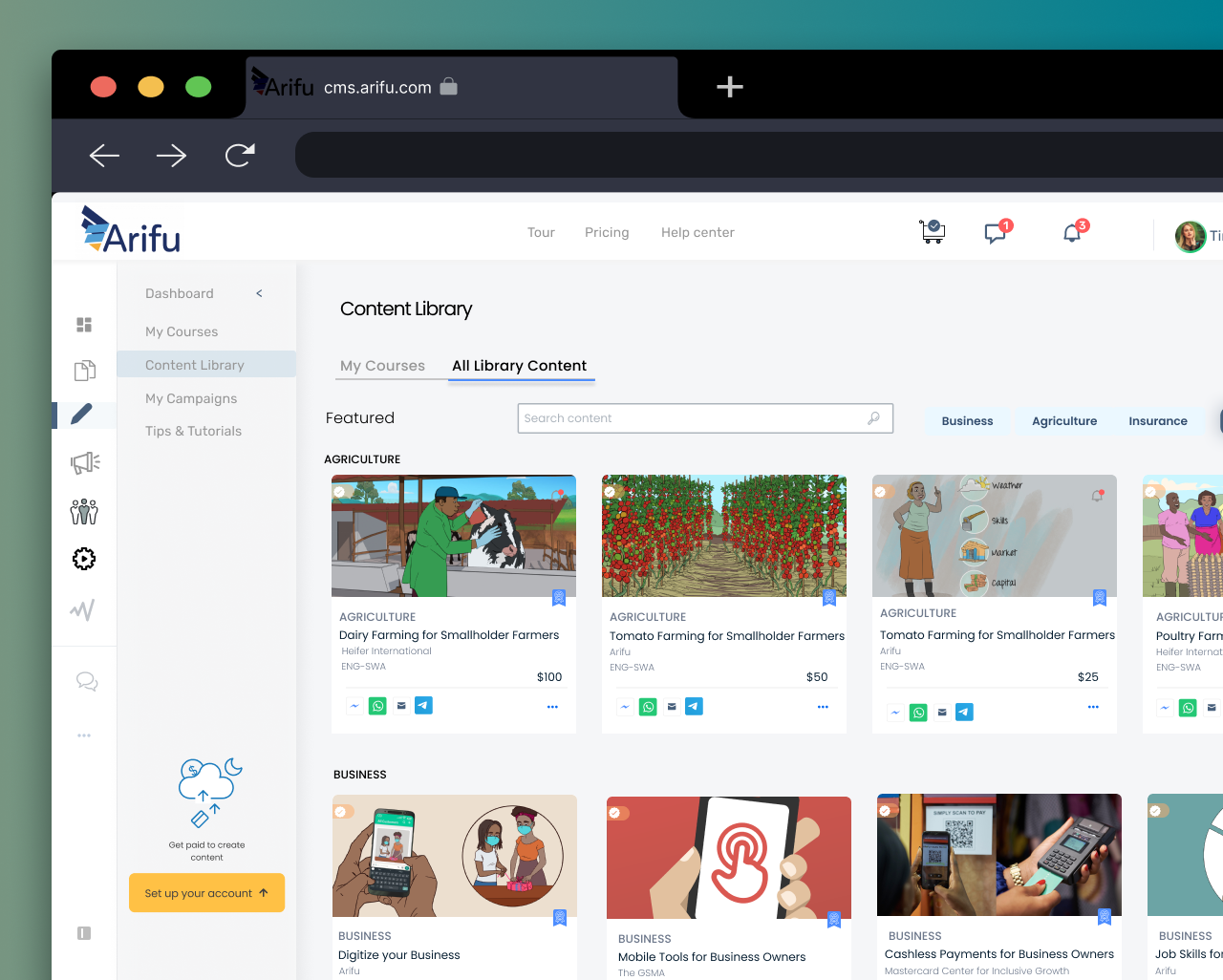The height and width of the screenshot is (980, 1223).
Task: Toggle checkmark on Mobile Tools thumbnail
Action: tap(614, 813)
